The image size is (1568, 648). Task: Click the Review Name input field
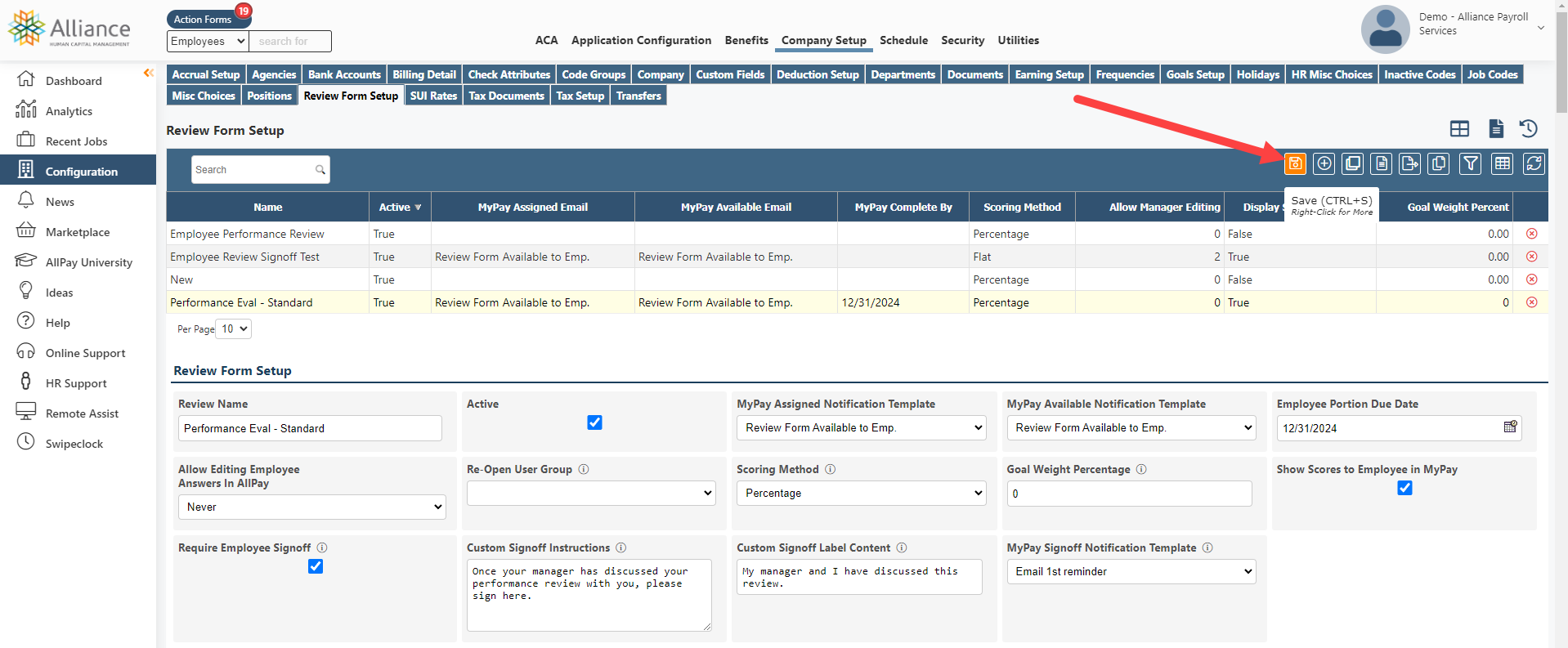(x=310, y=428)
